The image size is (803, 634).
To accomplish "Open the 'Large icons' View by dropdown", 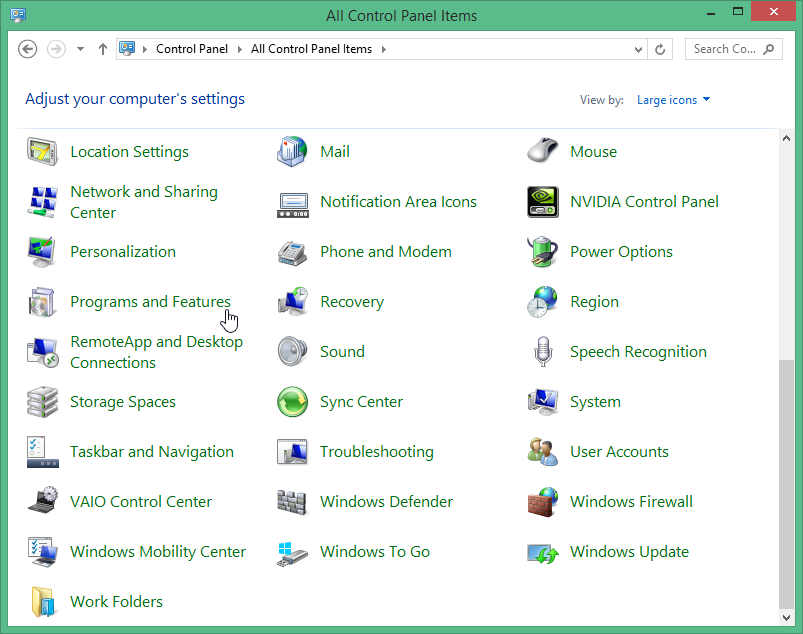I will (x=673, y=100).
